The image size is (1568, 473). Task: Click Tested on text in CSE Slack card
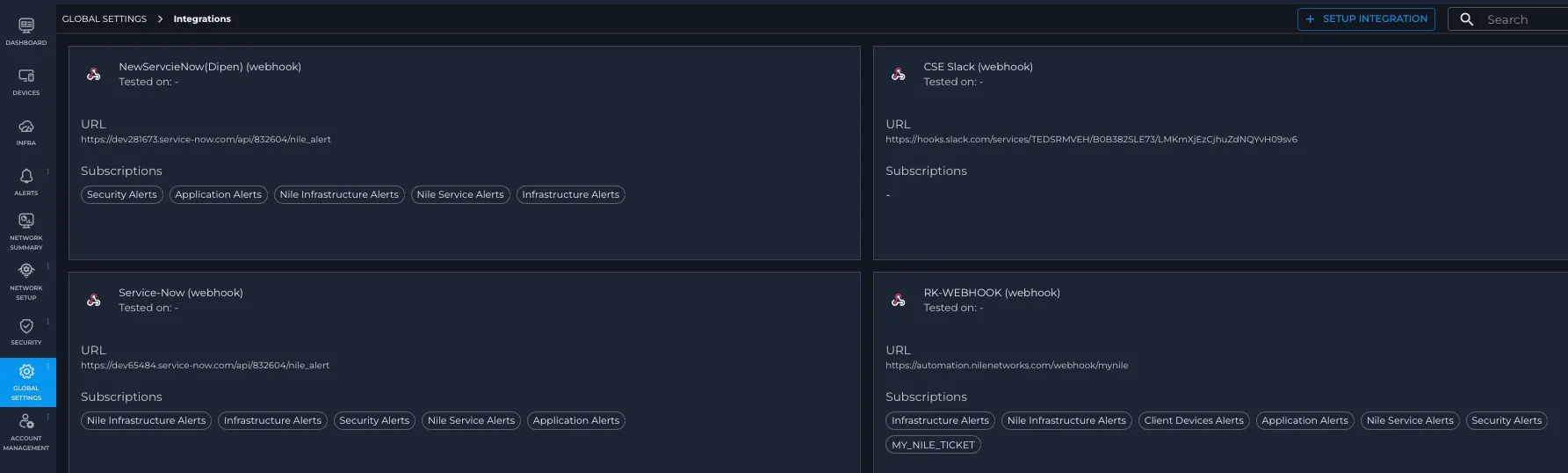point(953,82)
